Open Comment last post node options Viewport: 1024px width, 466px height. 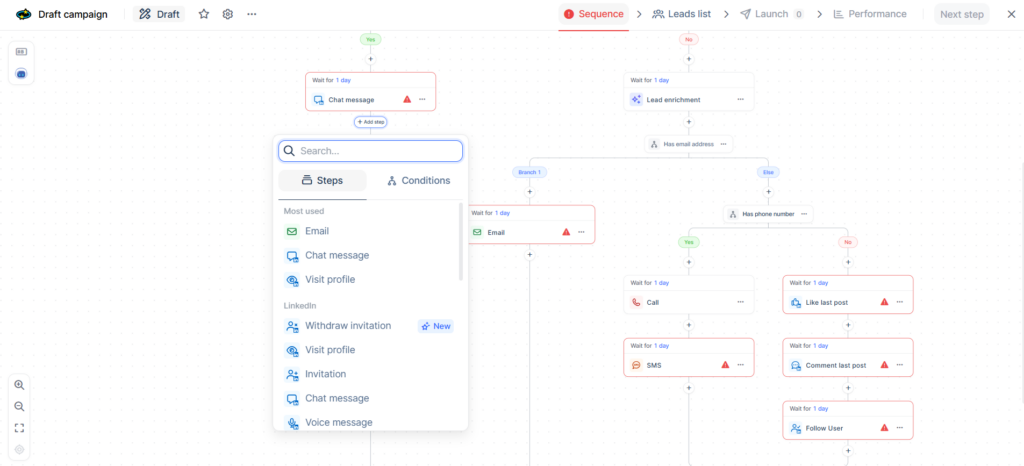point(899,365)
